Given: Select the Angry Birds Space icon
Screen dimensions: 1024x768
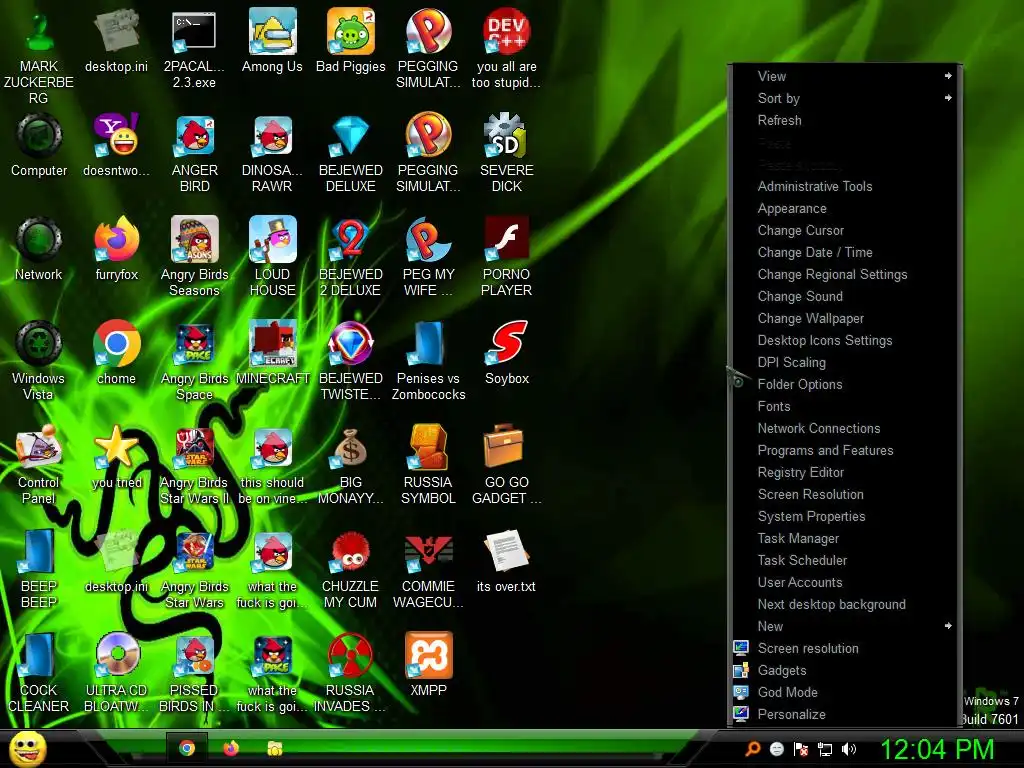Looking at the screenshot, I should [194, 360].
